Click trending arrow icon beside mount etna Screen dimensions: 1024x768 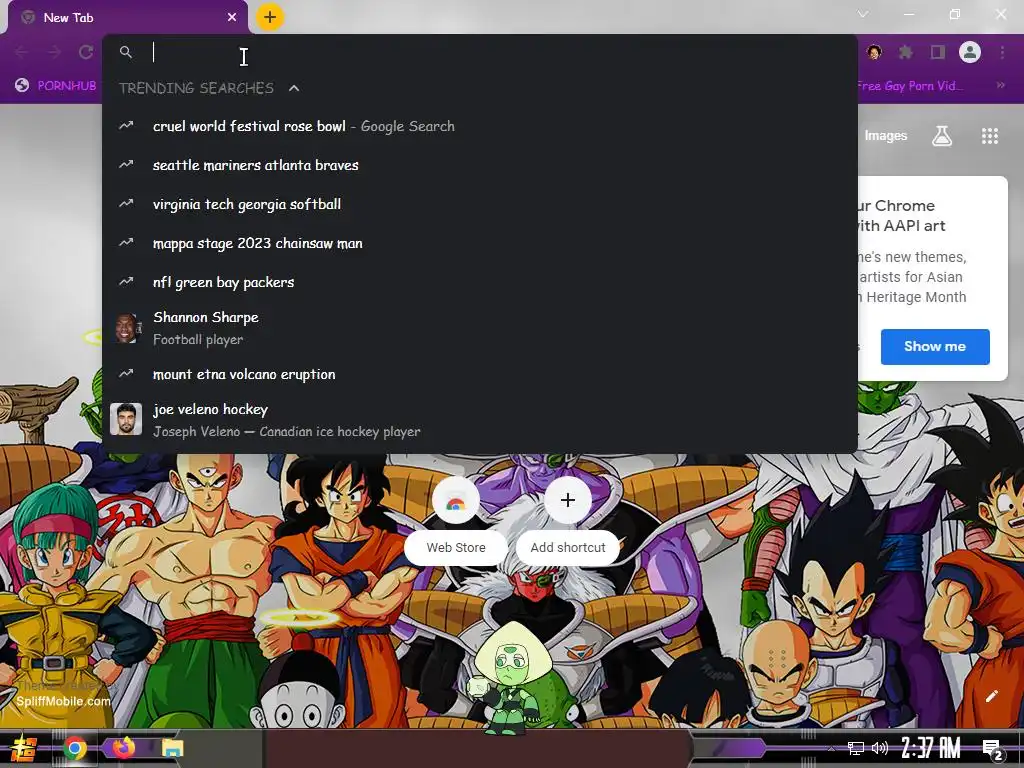pyautogui.click(x=126, y=374)
